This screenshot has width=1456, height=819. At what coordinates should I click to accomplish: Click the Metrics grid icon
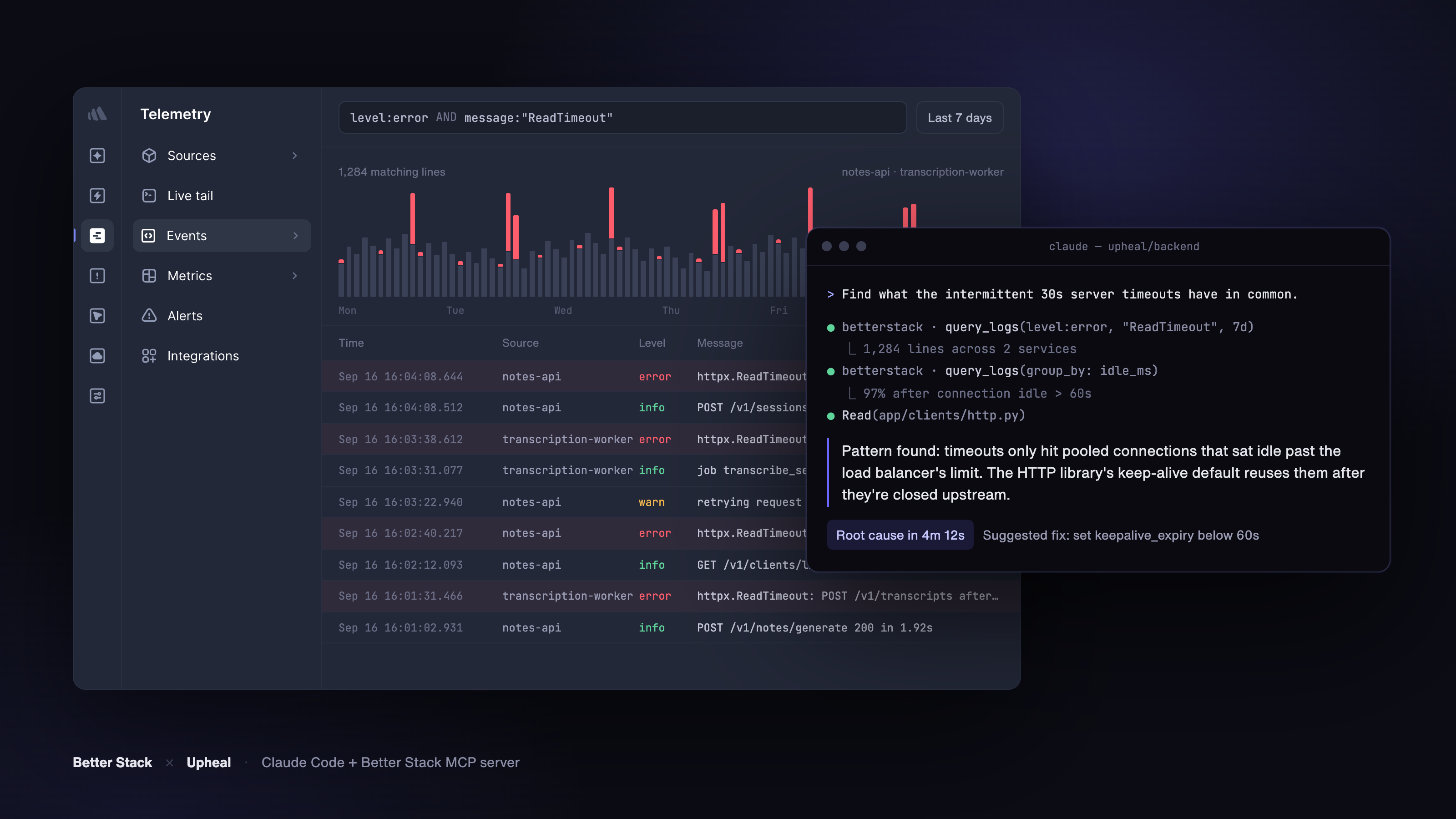click(149, 276)
